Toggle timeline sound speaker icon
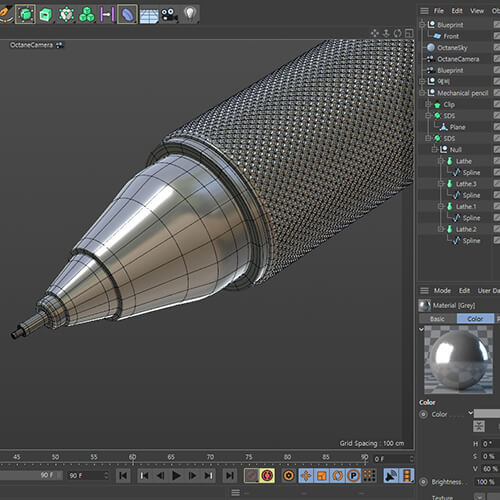 coord(391,476)
